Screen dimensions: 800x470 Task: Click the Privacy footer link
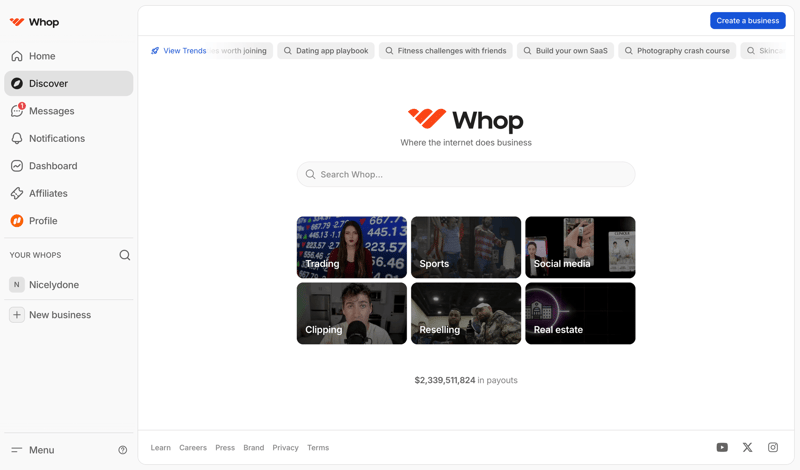[285, 448]
